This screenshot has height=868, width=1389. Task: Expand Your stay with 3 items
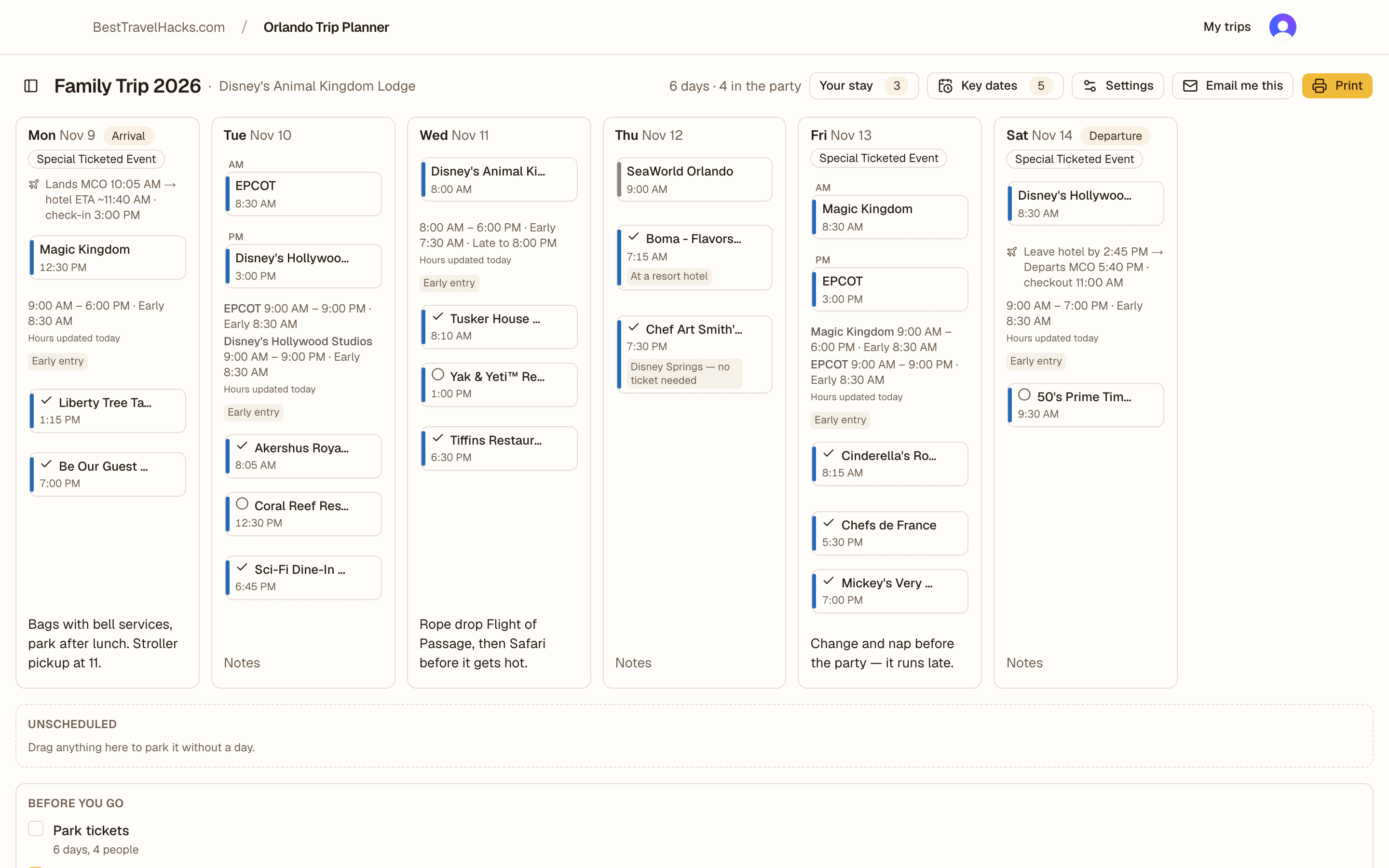(864, 86)
